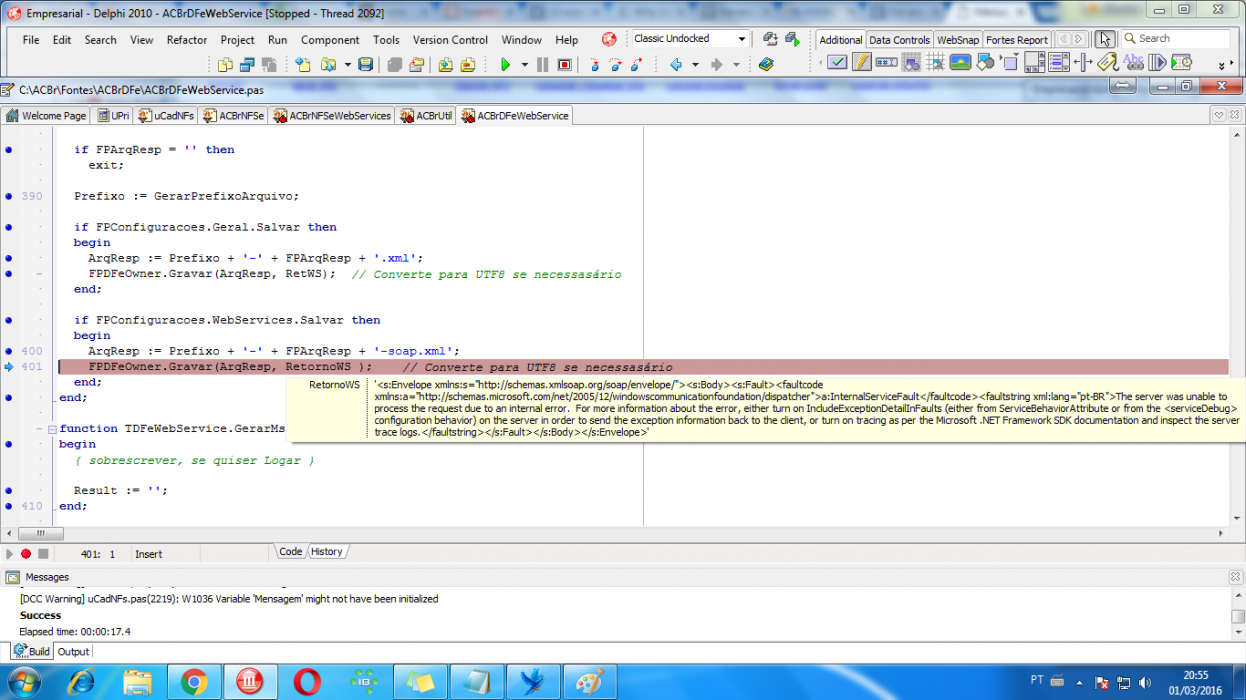Select the Fortes Report palette tab

coord(1016,40)
